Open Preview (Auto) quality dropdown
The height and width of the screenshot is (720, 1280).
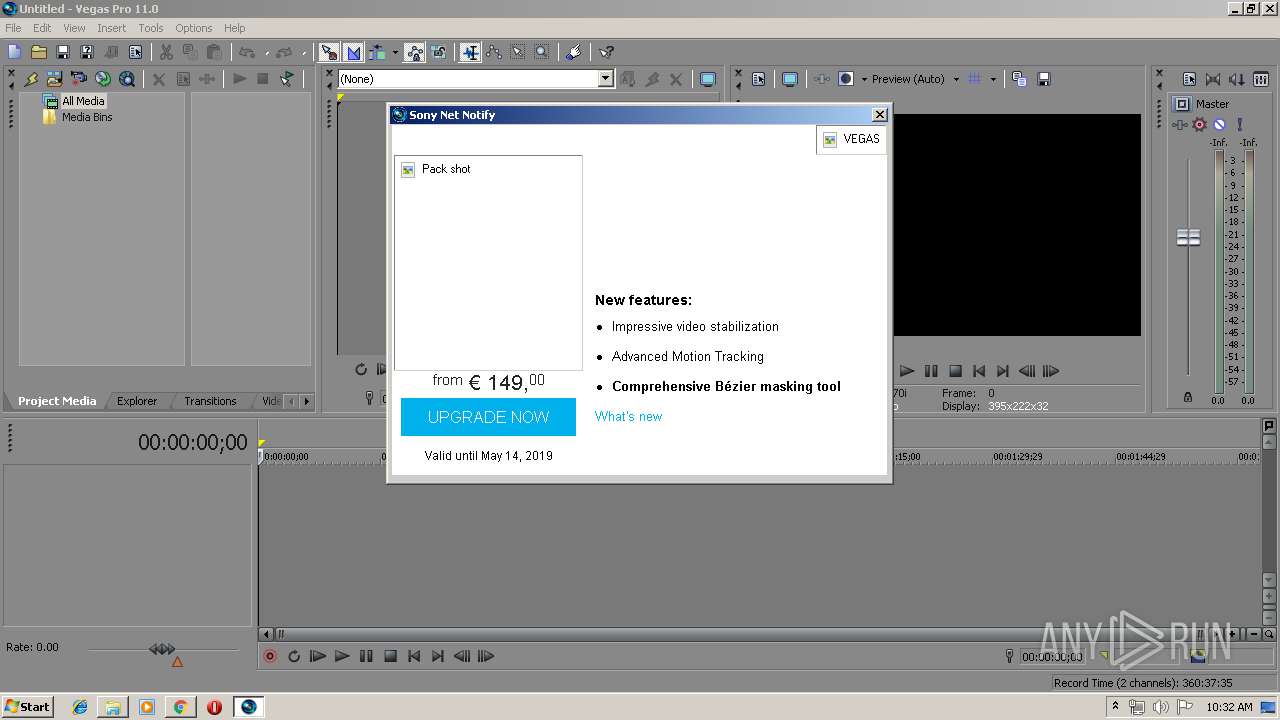[x=914, y=79]
